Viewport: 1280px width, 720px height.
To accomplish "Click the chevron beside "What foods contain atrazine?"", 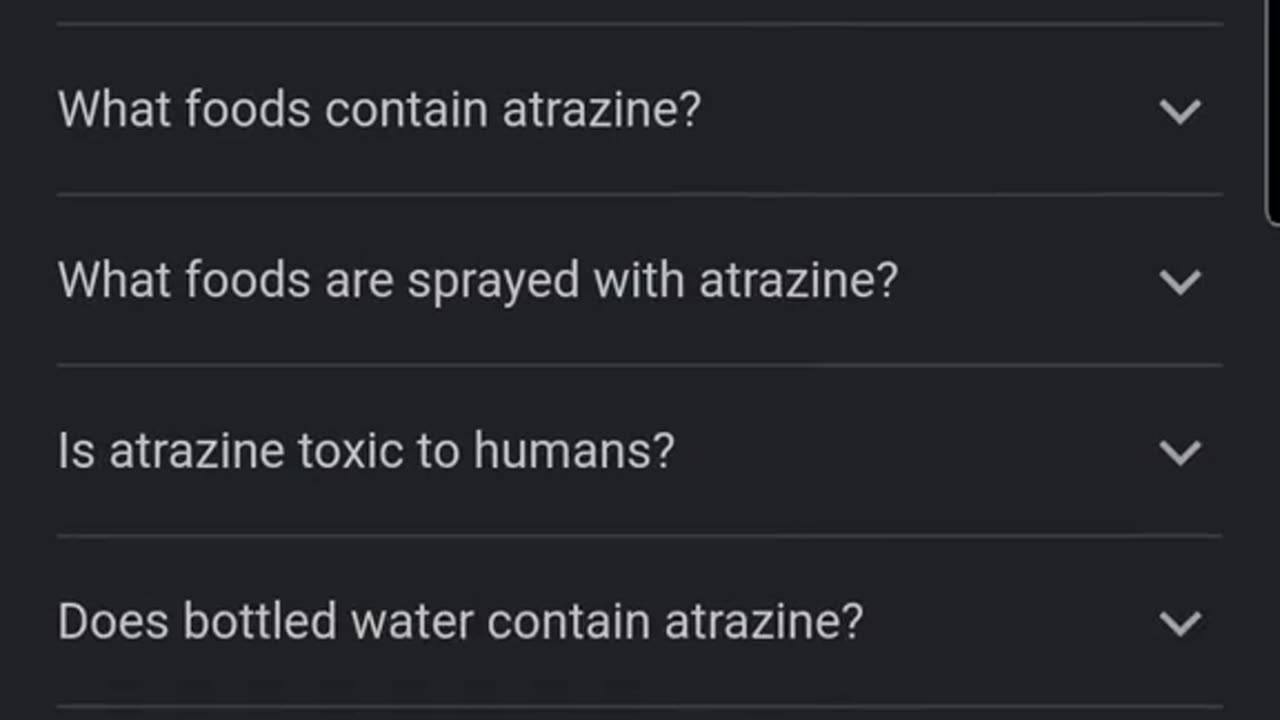I will [x=1180, y=110].
